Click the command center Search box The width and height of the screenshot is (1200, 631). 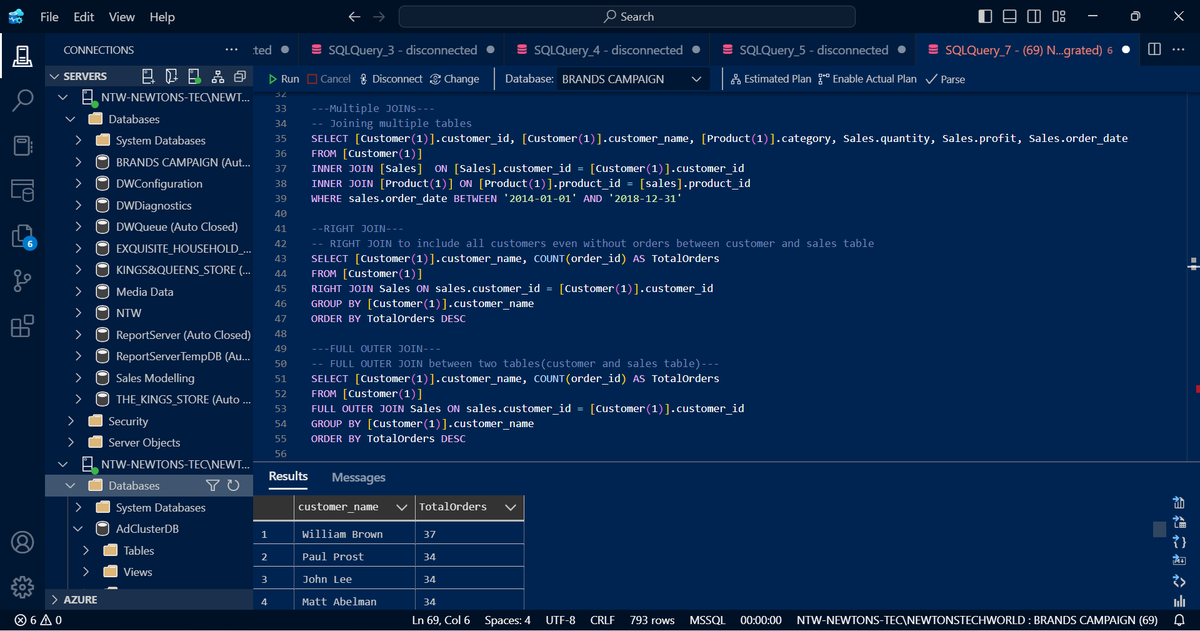point(627,17)
